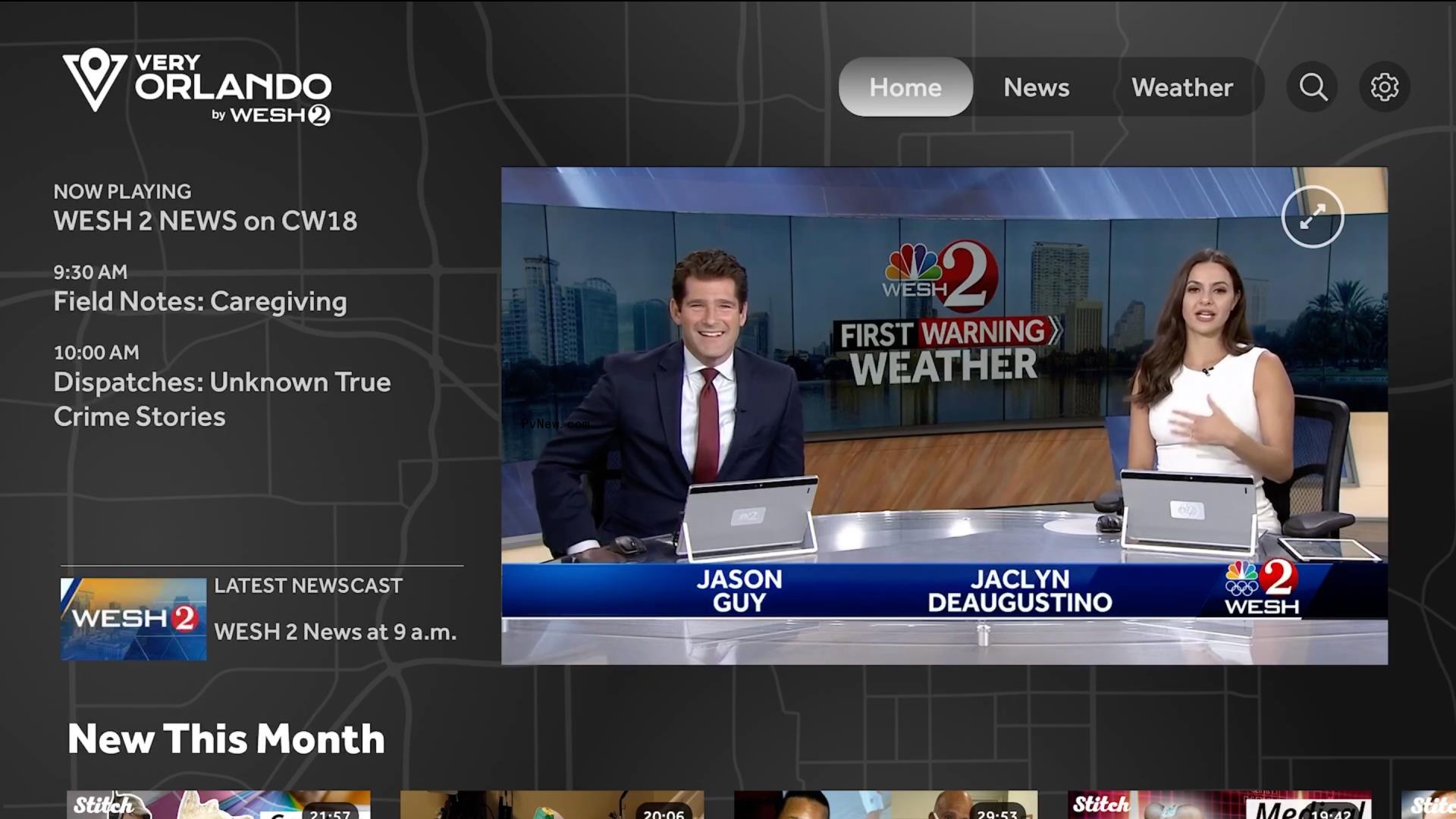Expand the live video to fullscreen
1456x819 pixels.
click(x=1313, y=217)
